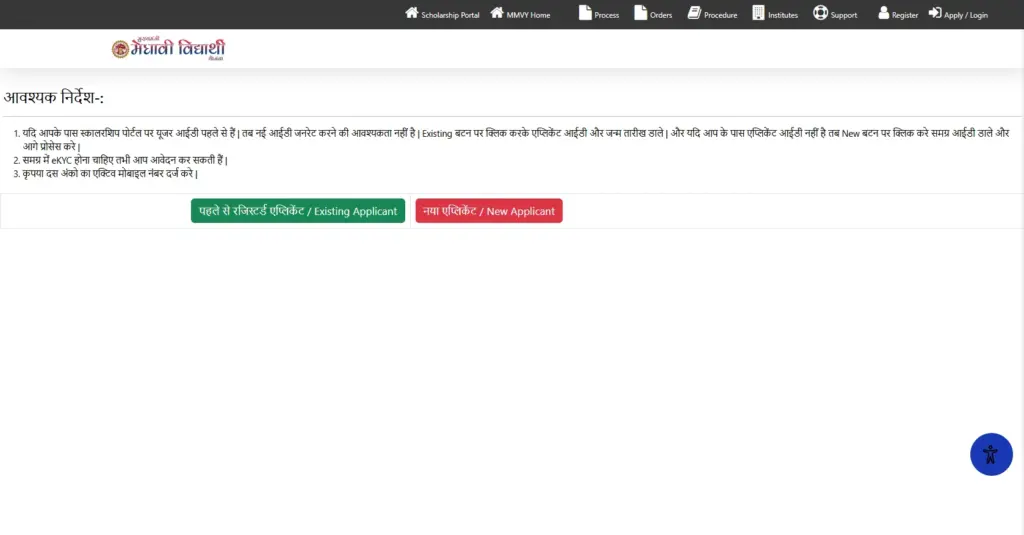Click the Apply / Login text link
1024x535 pixels.
(966, 15)
